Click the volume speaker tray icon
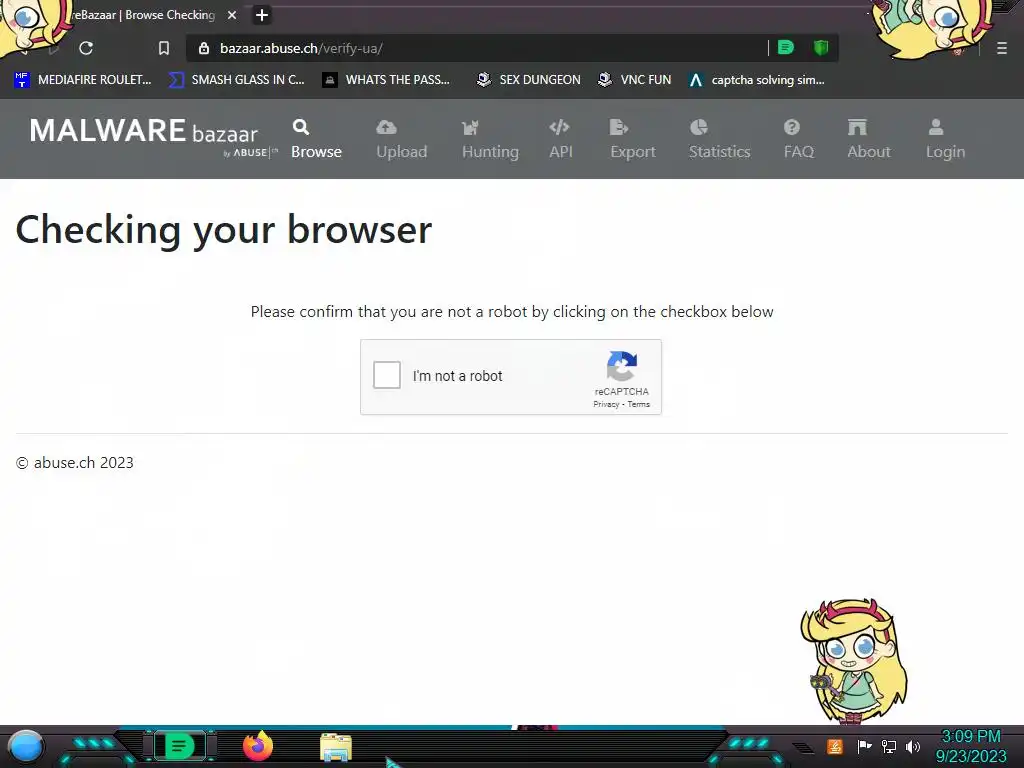The height and width of the screenshot is (768, 1024). tap(913, 746)
